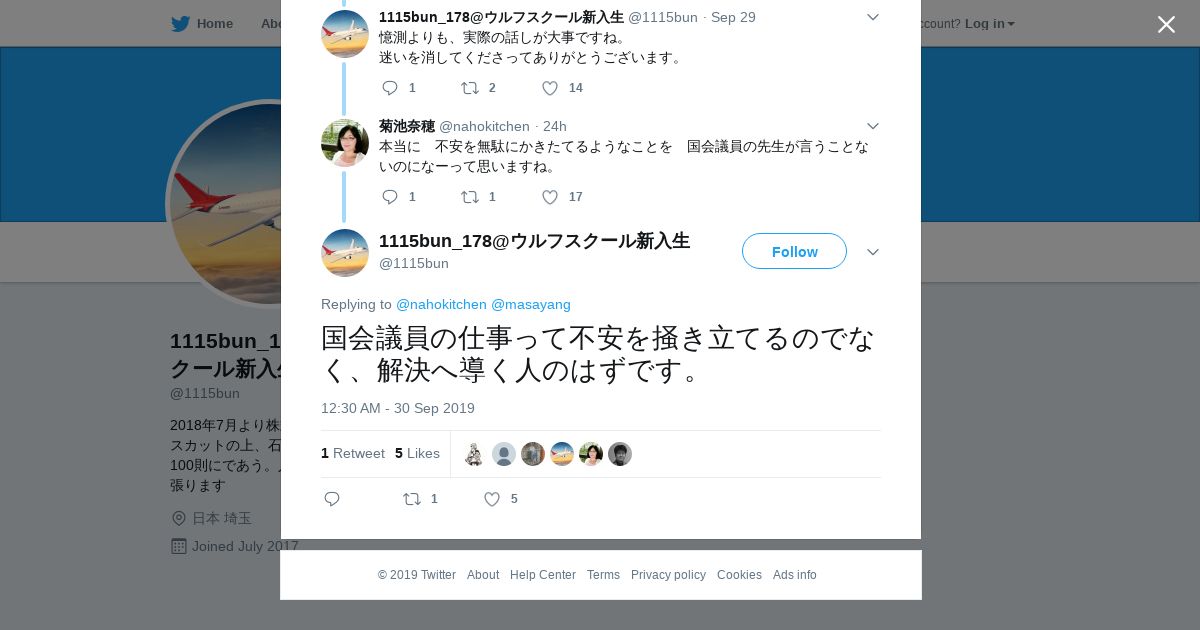Viewport: 1200px width, 630px height.
Task: Open the Privacy policy footer link
Action: click(668, 575)
